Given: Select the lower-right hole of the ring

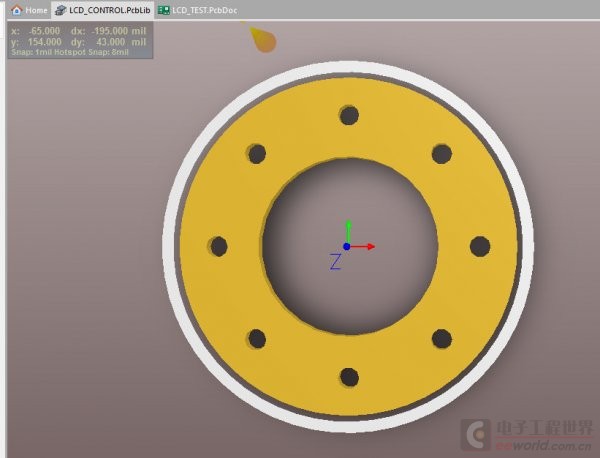Looking at the screenshot, I should click(x=442, y=339).
